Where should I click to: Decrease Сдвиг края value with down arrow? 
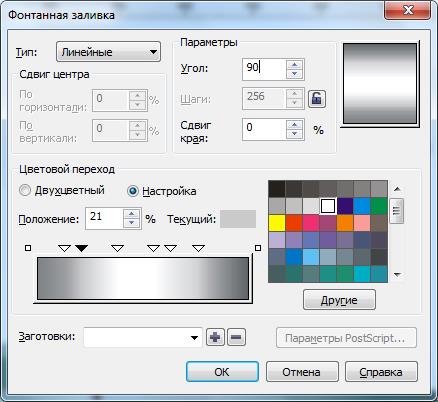(x=294, y=134)
